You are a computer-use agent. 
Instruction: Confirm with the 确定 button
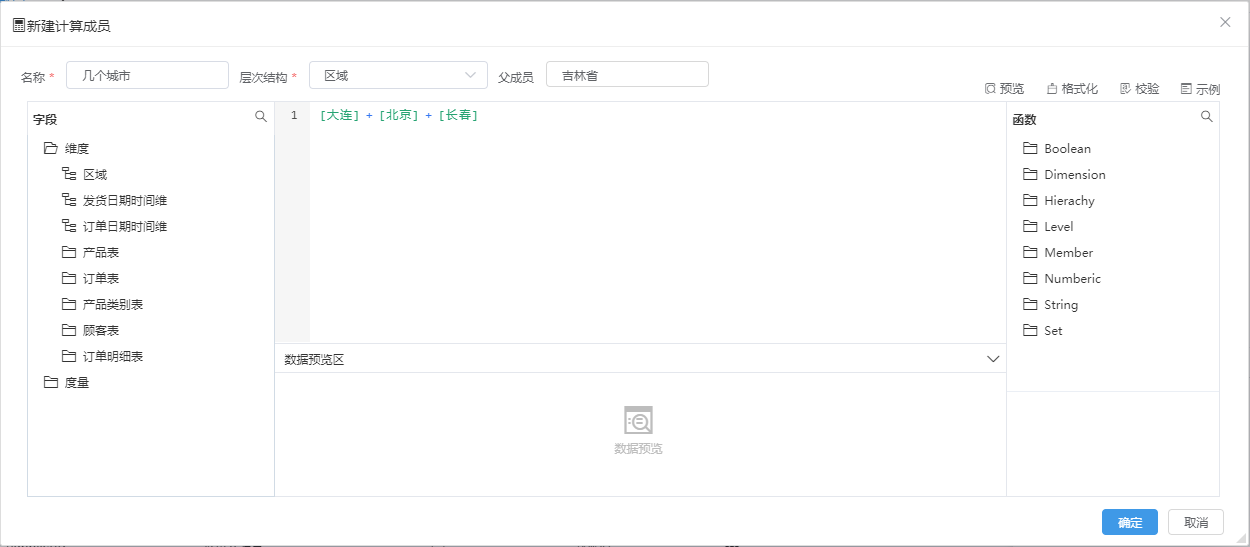coord(1130,522)
